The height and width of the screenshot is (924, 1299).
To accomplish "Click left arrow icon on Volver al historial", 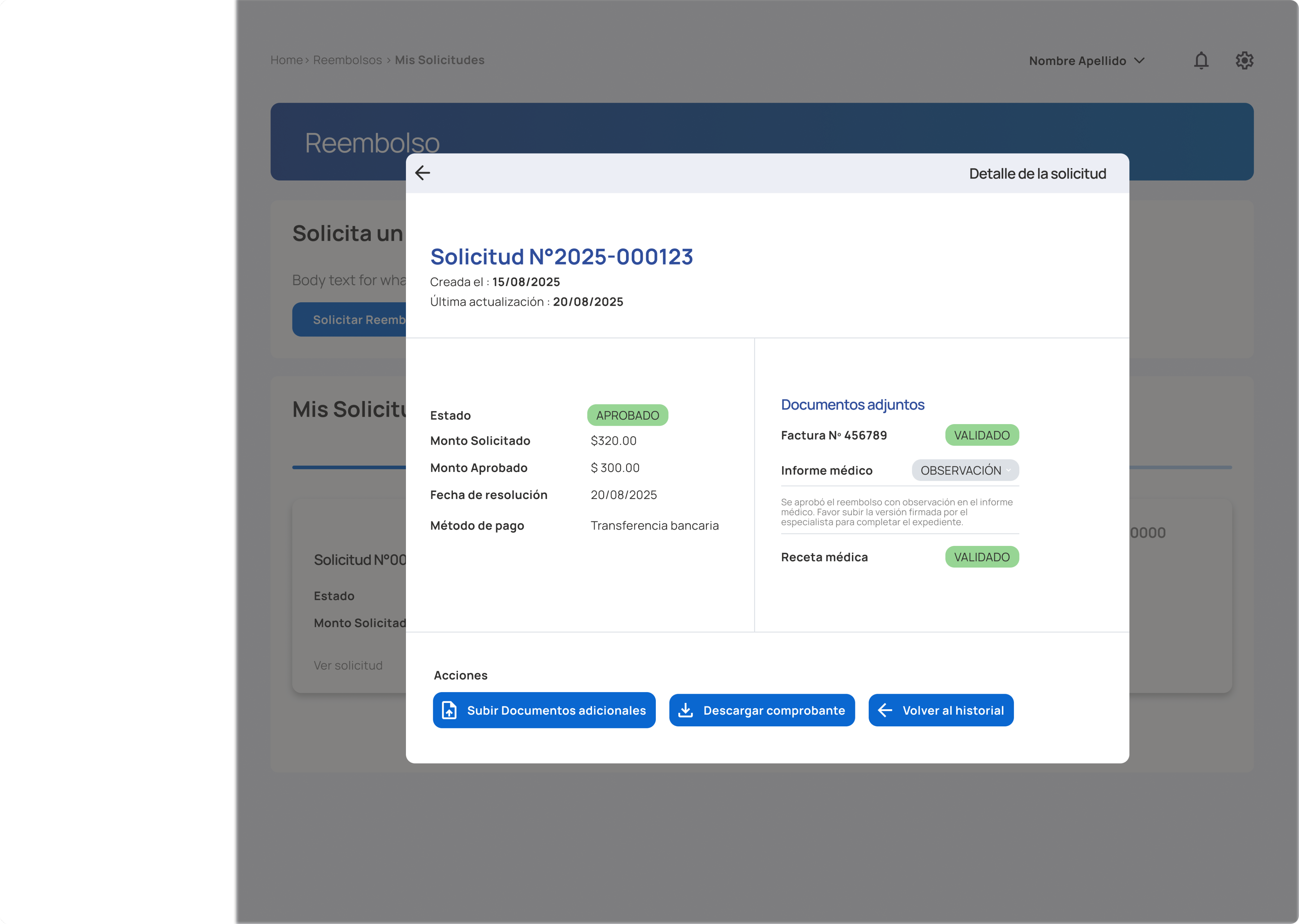I will 885,710.
